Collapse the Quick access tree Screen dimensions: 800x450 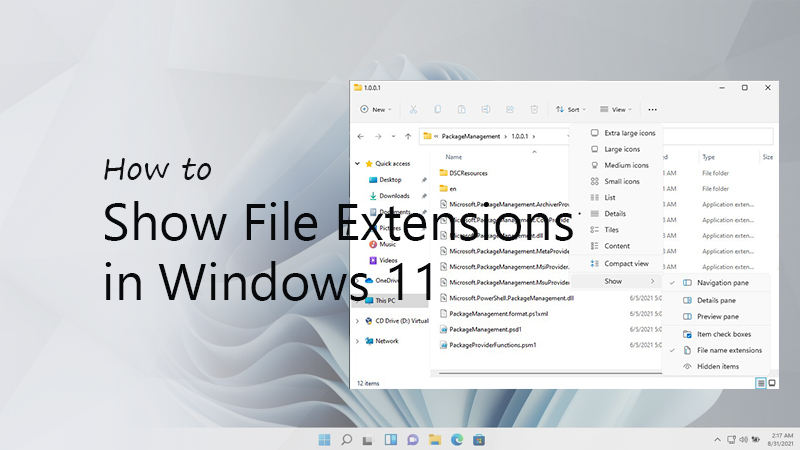point(357,164)
